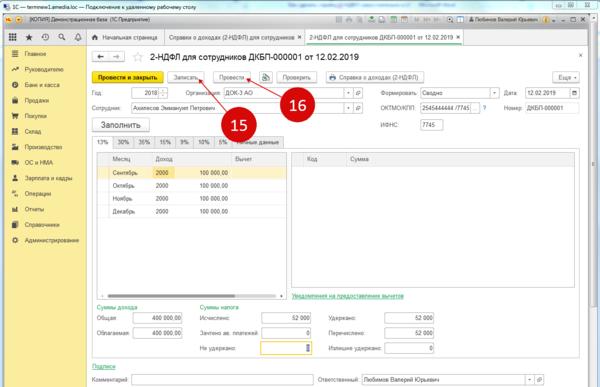Go to Начальная страница tab
The image size is (600, 387).
(125, 37)
